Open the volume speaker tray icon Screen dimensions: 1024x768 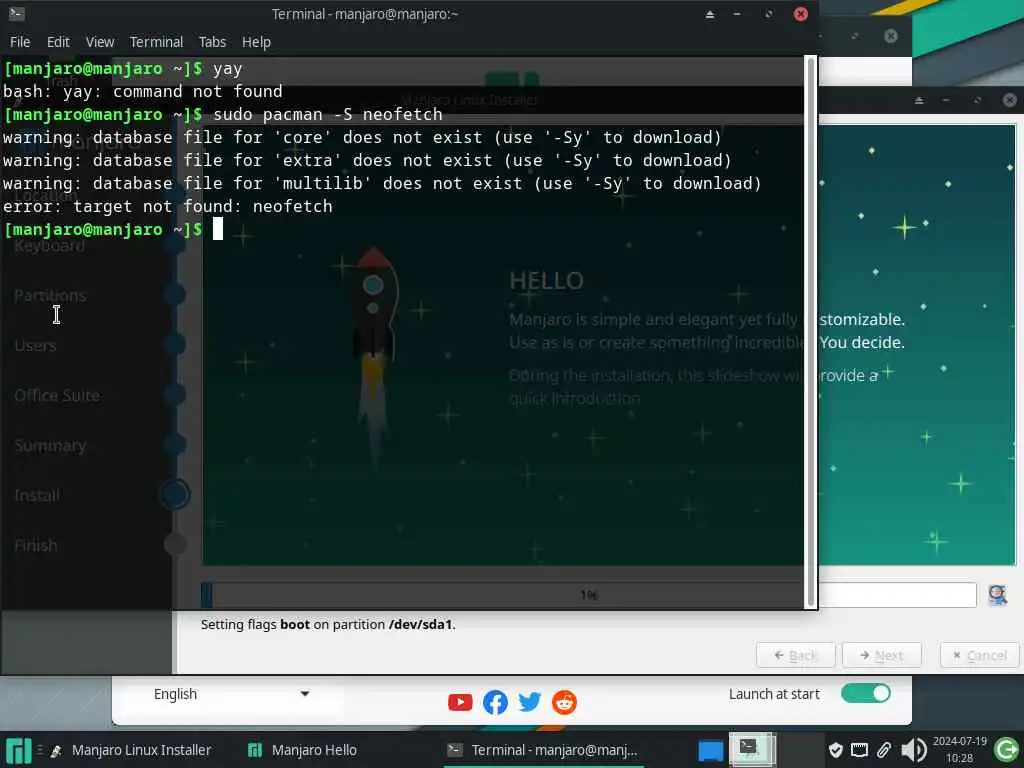[x=914, y=750]
